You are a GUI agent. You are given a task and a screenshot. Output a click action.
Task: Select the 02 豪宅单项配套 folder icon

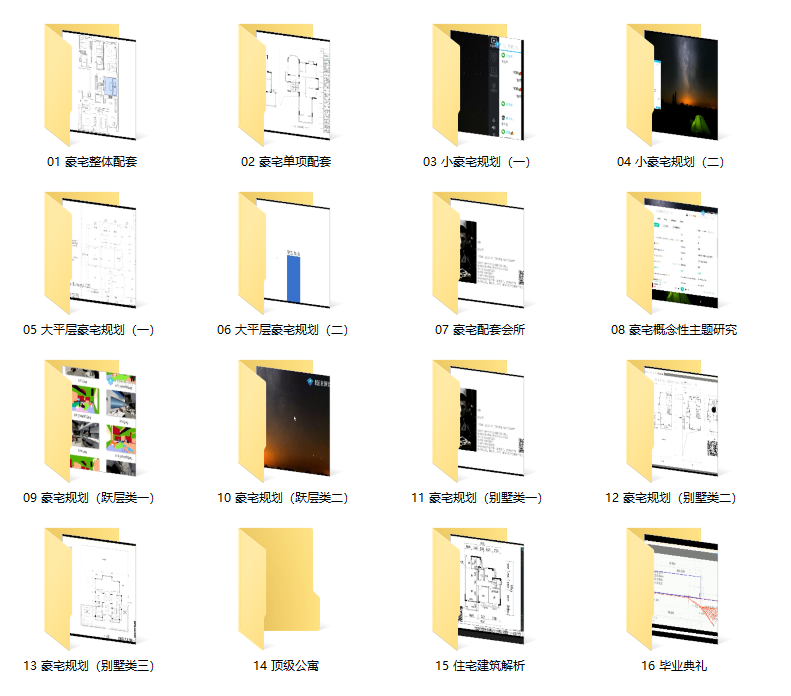point(285,85)
